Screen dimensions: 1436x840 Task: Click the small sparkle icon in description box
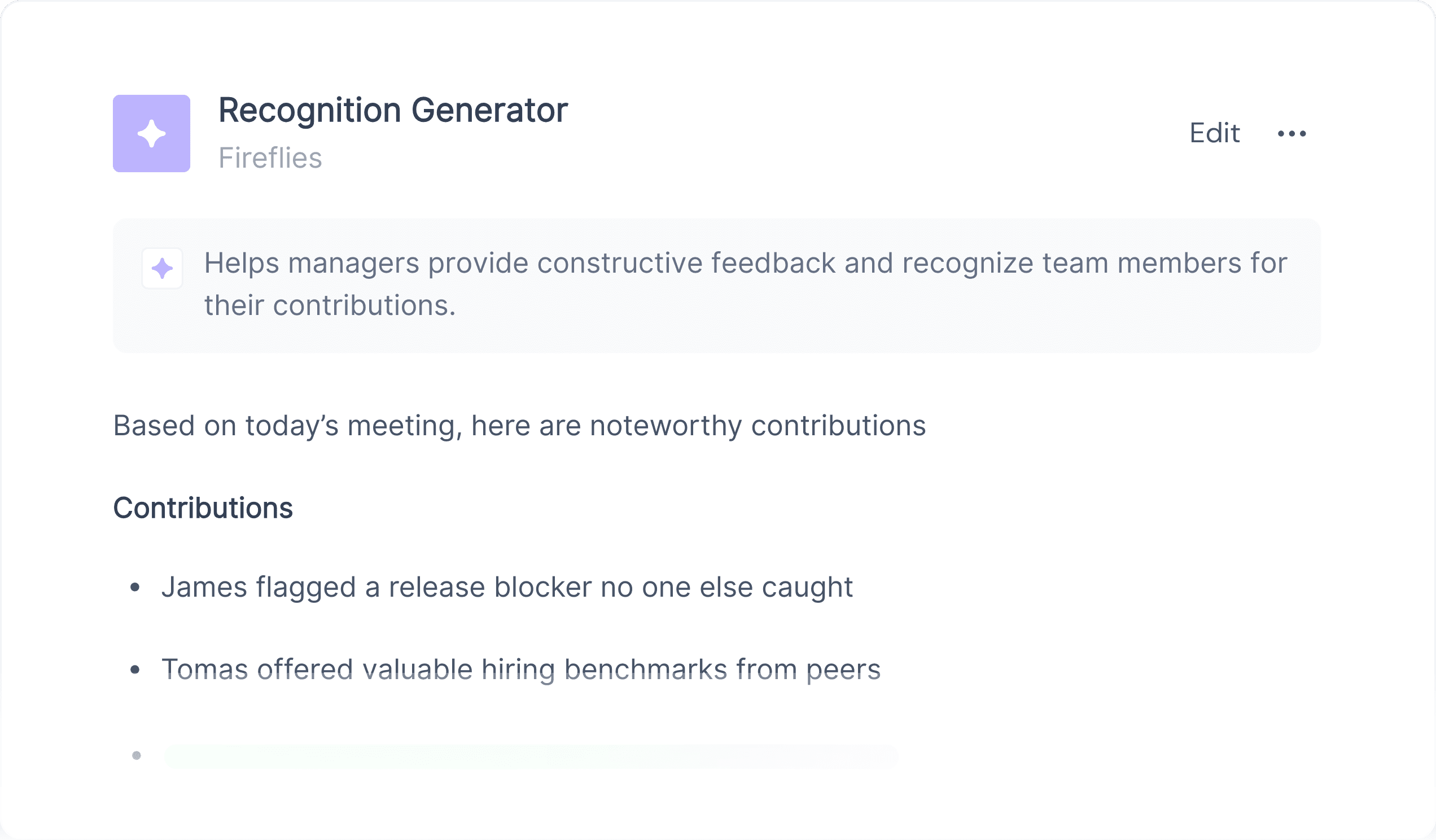(x=163, y=268)
